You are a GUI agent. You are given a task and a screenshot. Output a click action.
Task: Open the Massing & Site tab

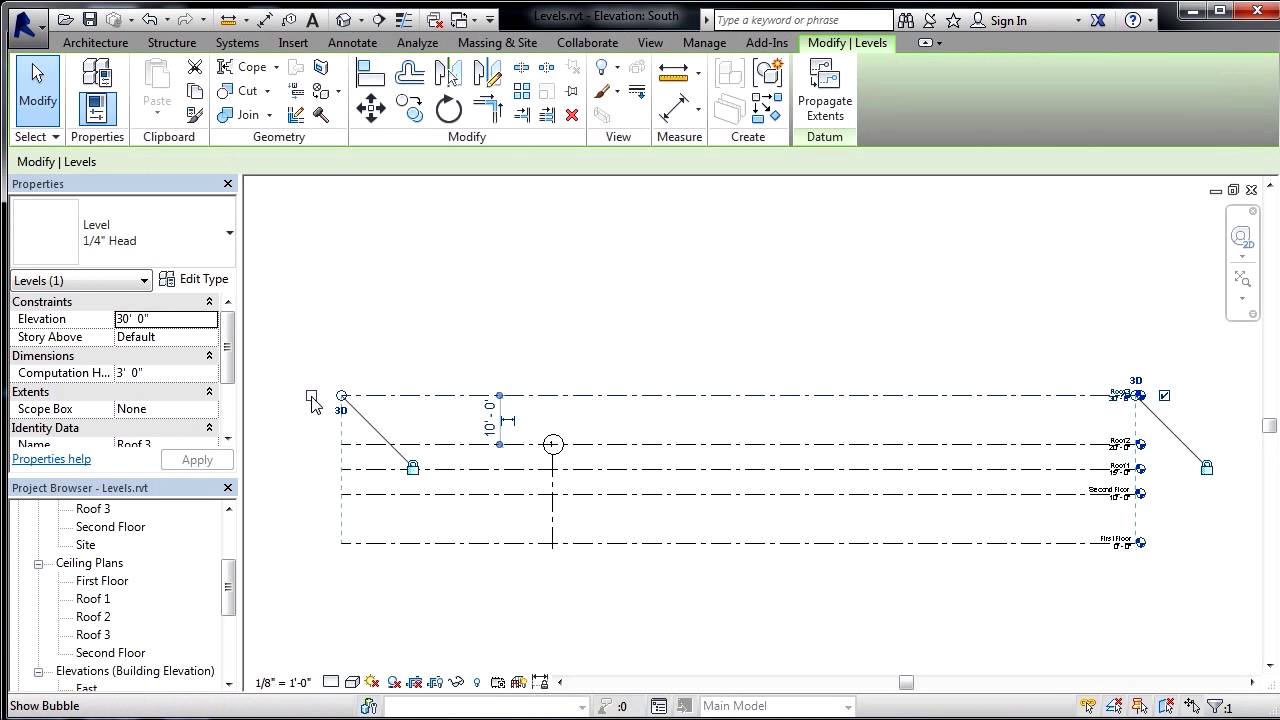click(x=497, y=43)
